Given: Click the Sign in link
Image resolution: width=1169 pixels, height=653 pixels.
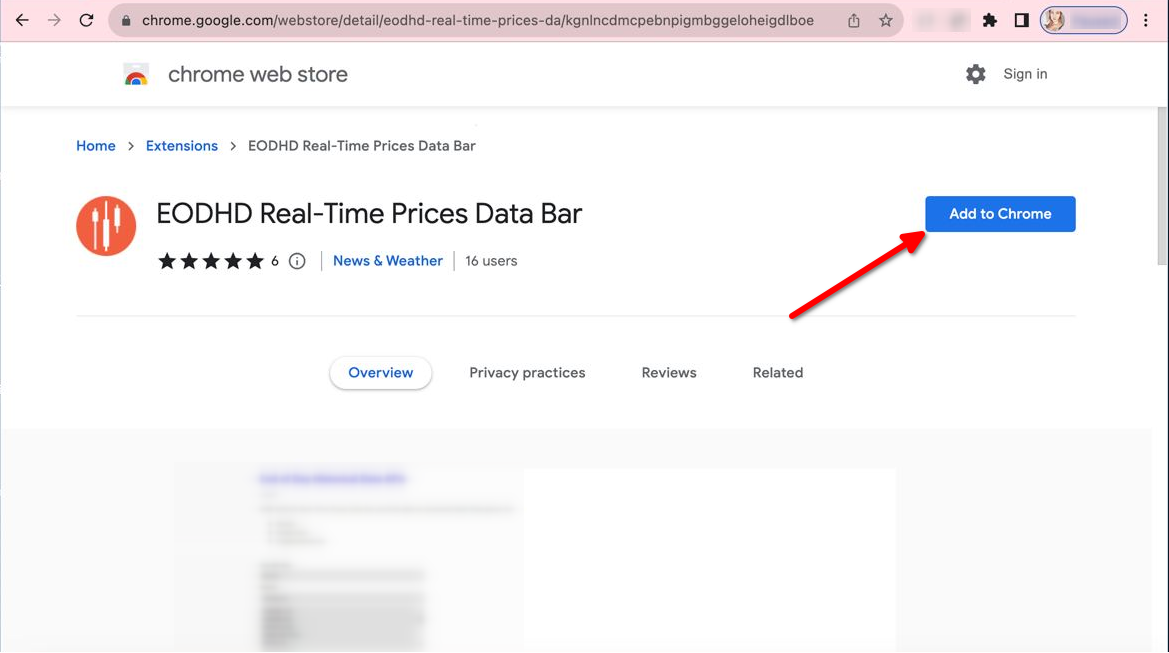Looking at the screenshot, I should tap(1025, 74).
